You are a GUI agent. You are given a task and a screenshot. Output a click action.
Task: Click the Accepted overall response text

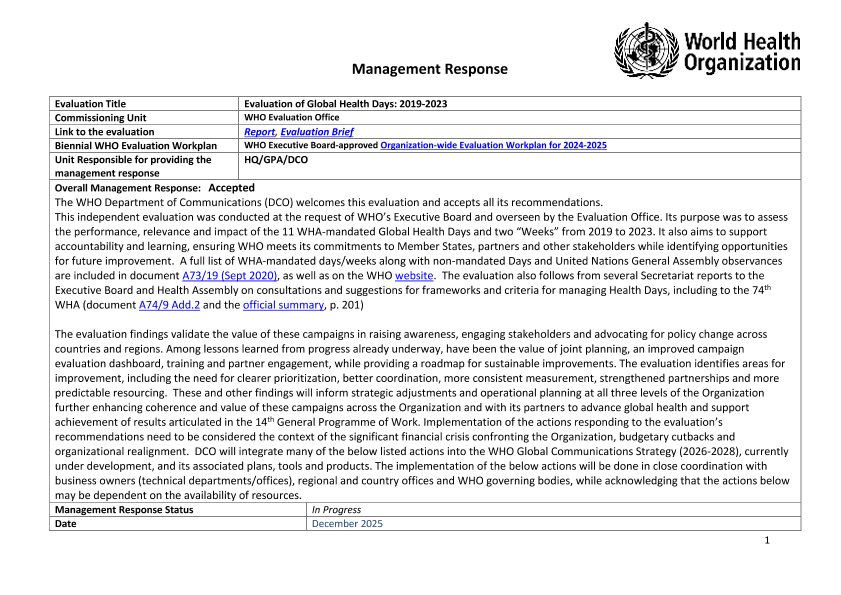click(x=231, y=188)
